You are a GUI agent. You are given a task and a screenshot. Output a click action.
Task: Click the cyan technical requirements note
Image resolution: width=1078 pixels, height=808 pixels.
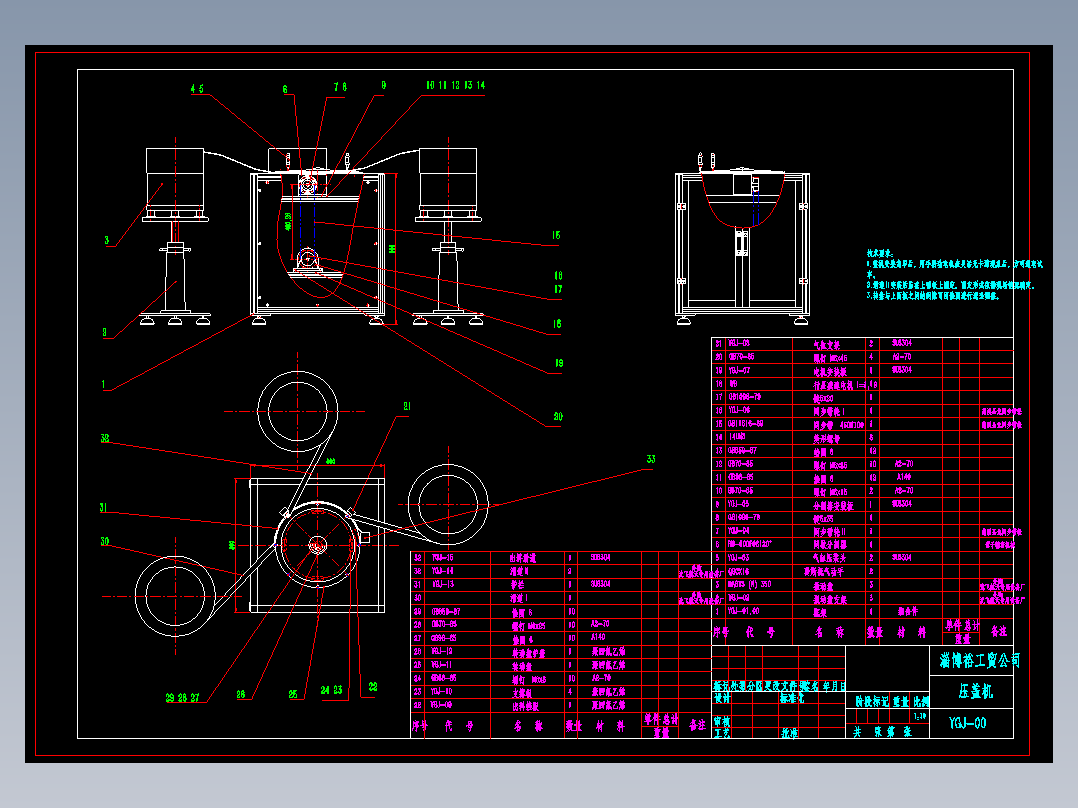954,274
